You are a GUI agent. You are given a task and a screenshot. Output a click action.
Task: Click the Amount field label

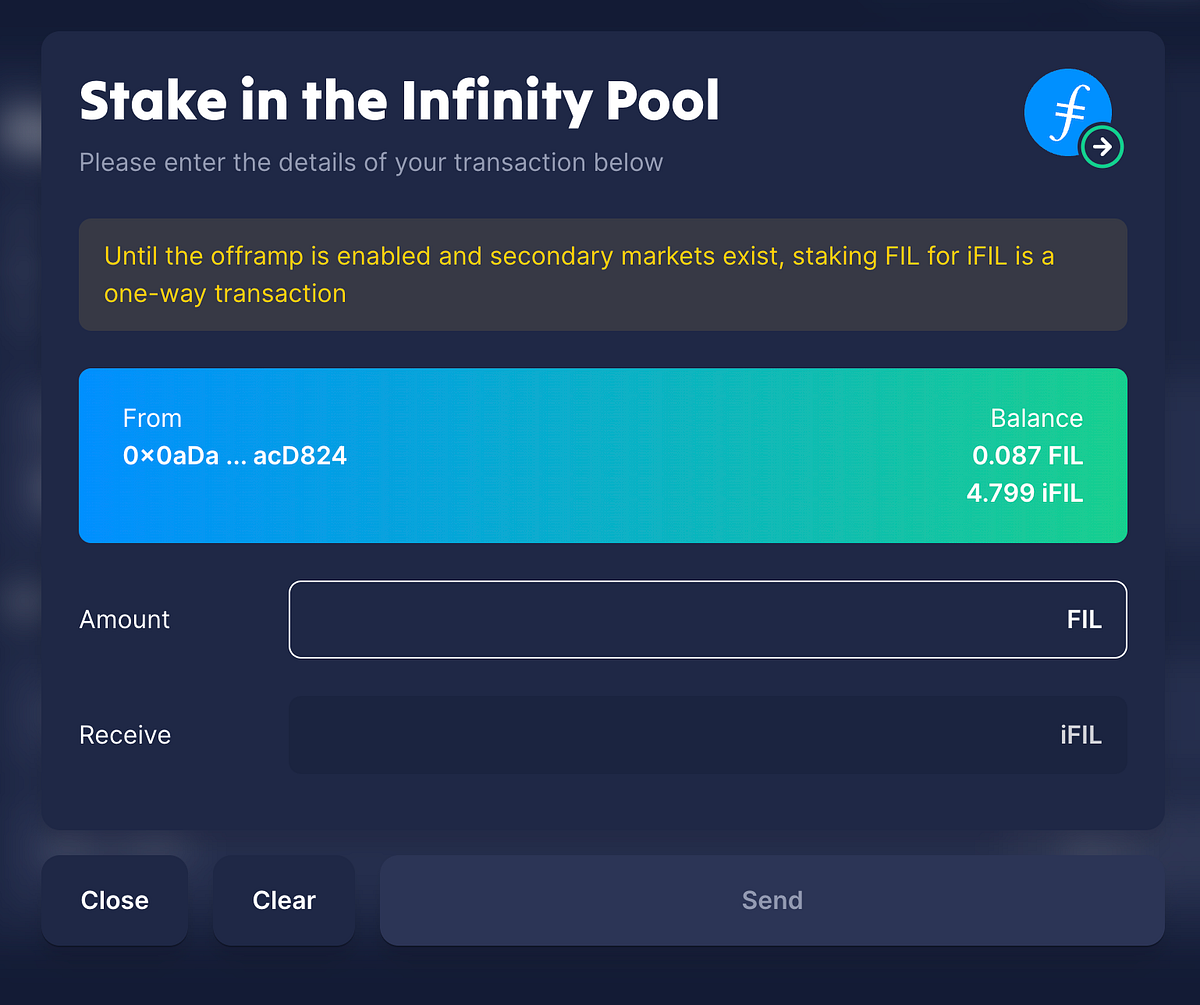coord(125,619)
